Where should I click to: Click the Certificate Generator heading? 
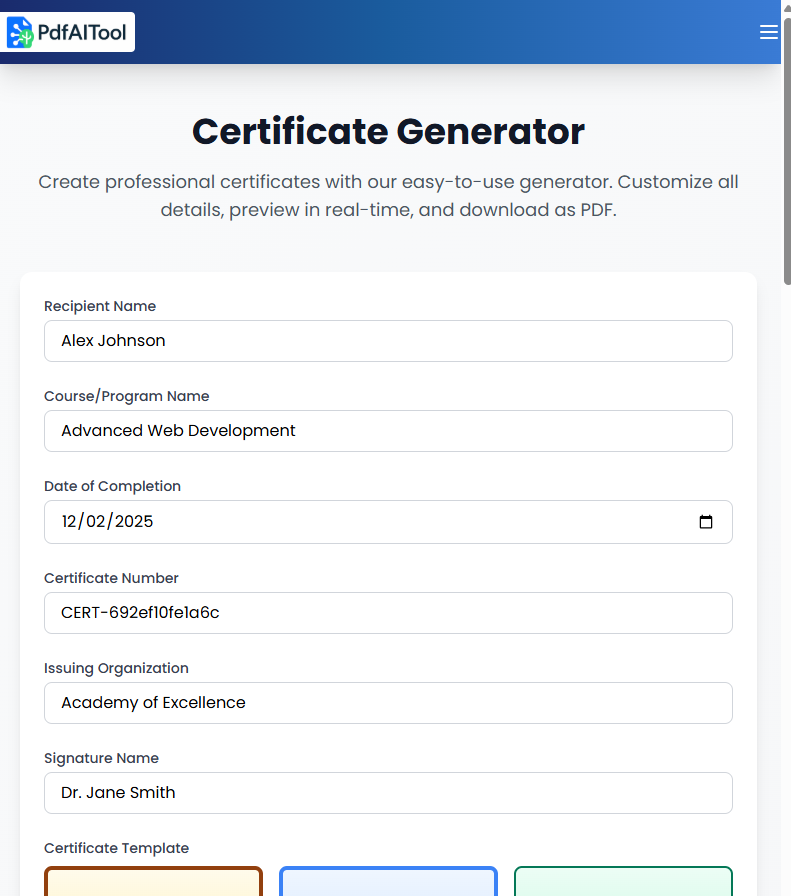tap(388, 132)
